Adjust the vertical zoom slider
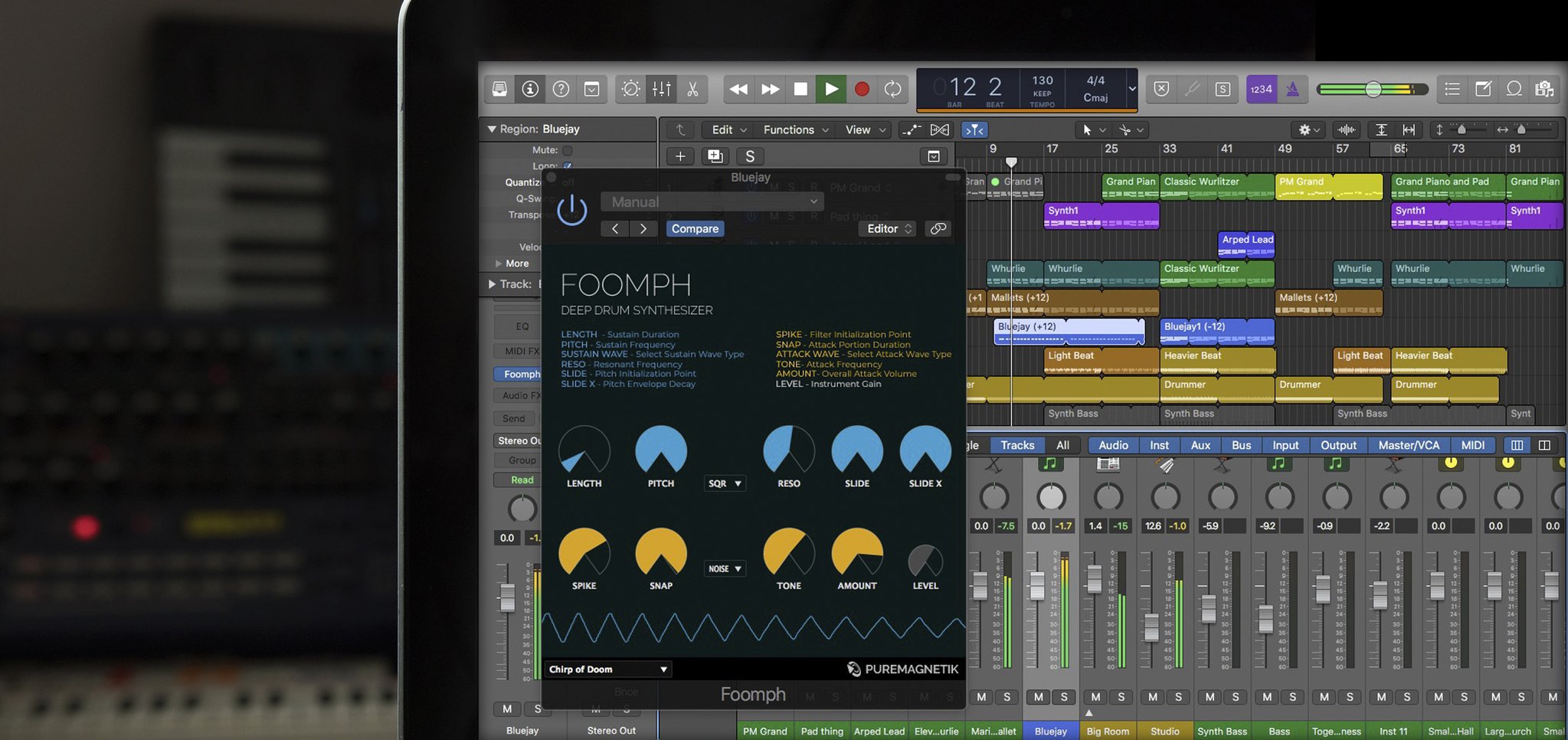The image size is (1568, 740). (1462, 129)
